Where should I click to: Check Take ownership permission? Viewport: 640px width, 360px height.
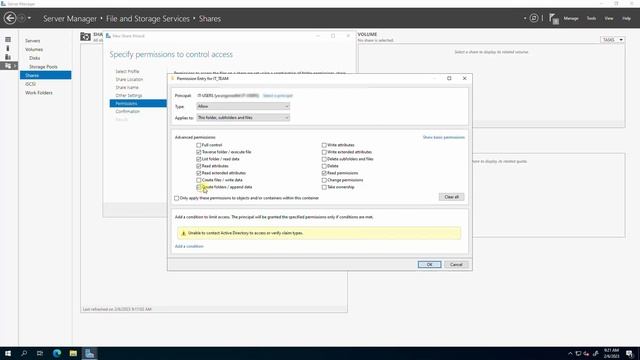(324, 187)
